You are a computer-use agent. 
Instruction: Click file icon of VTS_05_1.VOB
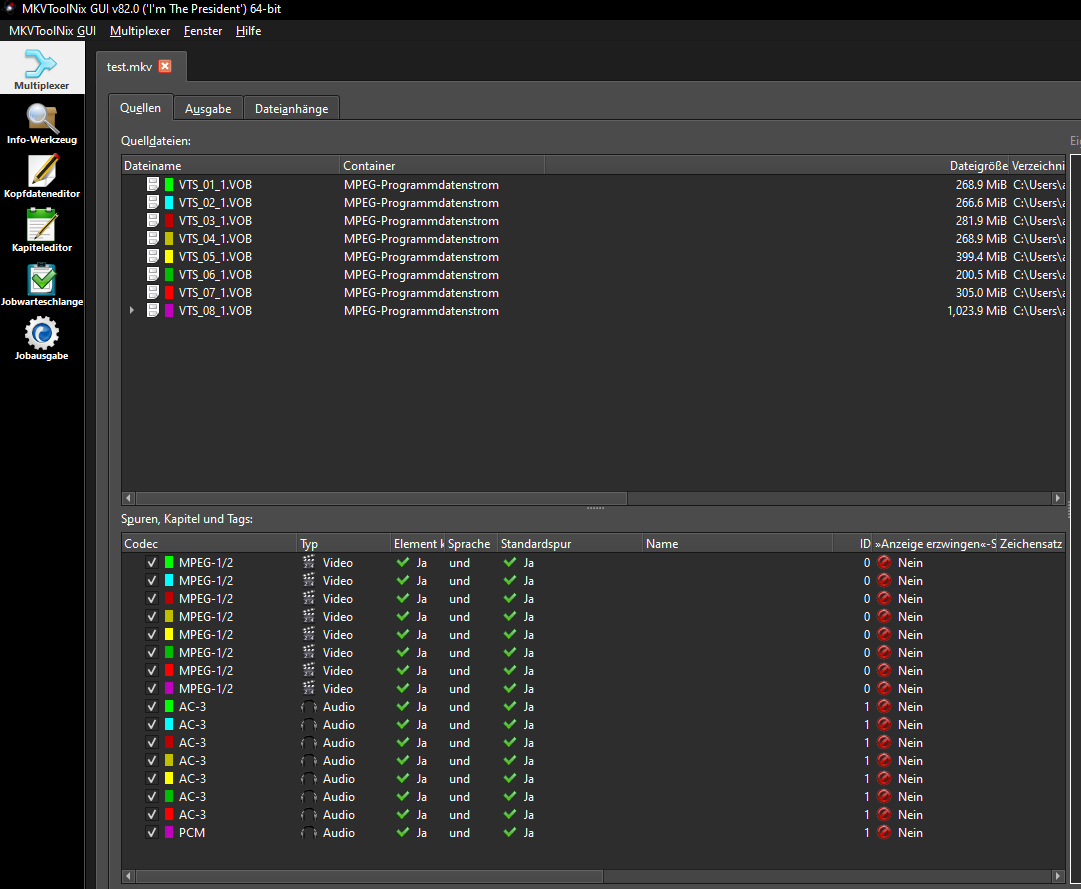pos(153,256)
